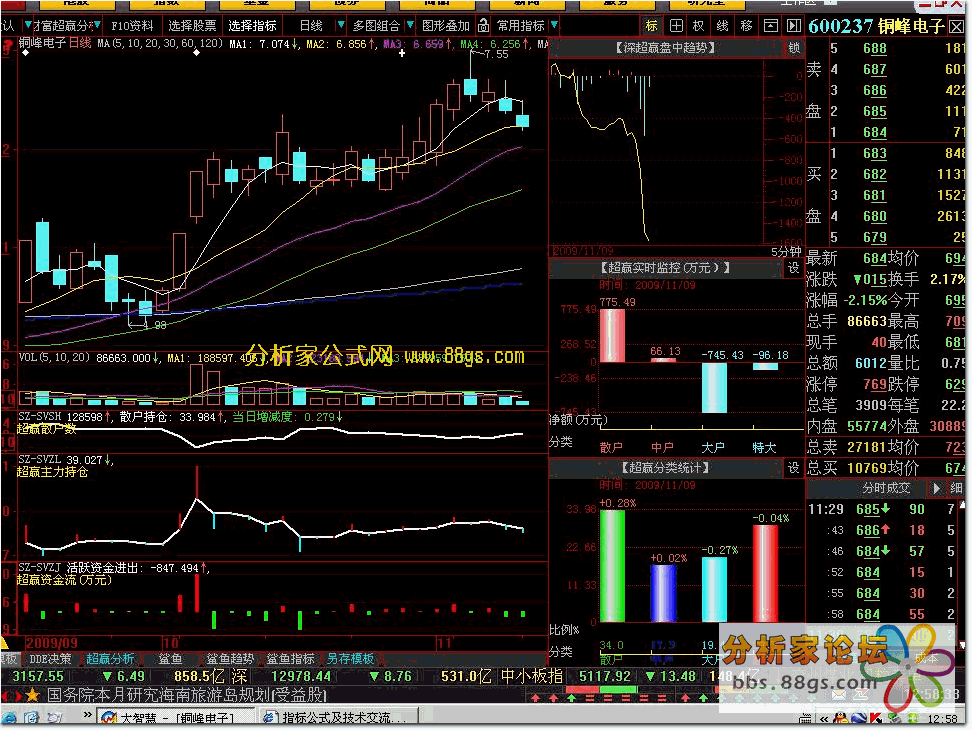This screenshot has height=730, width=972.
Task: Click the green 散户 bar in 超赢分类统计
Action: point(612,566)
